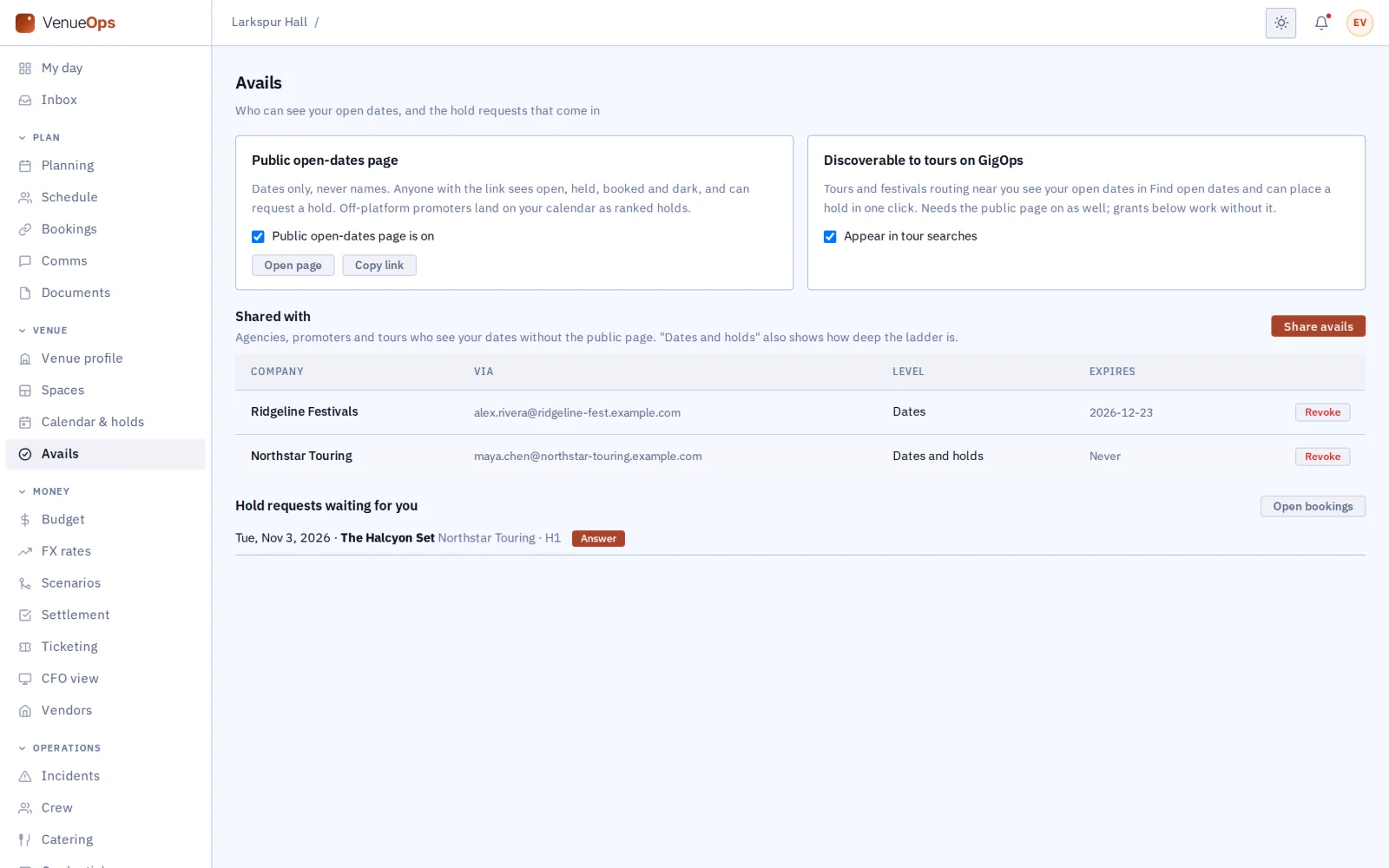Open Catering in the sidebar

tap(105, 839)
